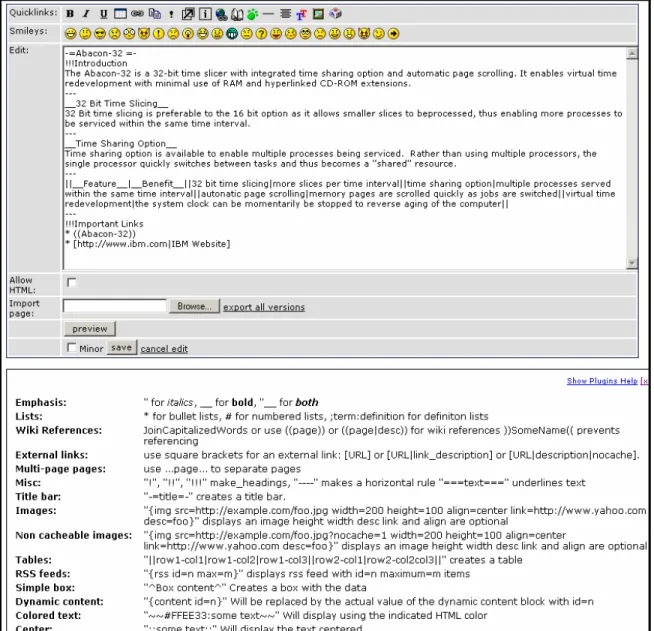Click the Tables: help label
The image size is (654, 631).
pos(33,560)
